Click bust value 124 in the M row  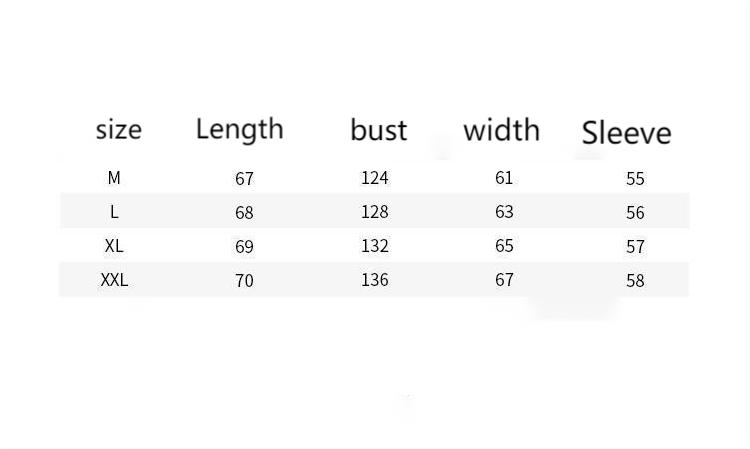374,178
